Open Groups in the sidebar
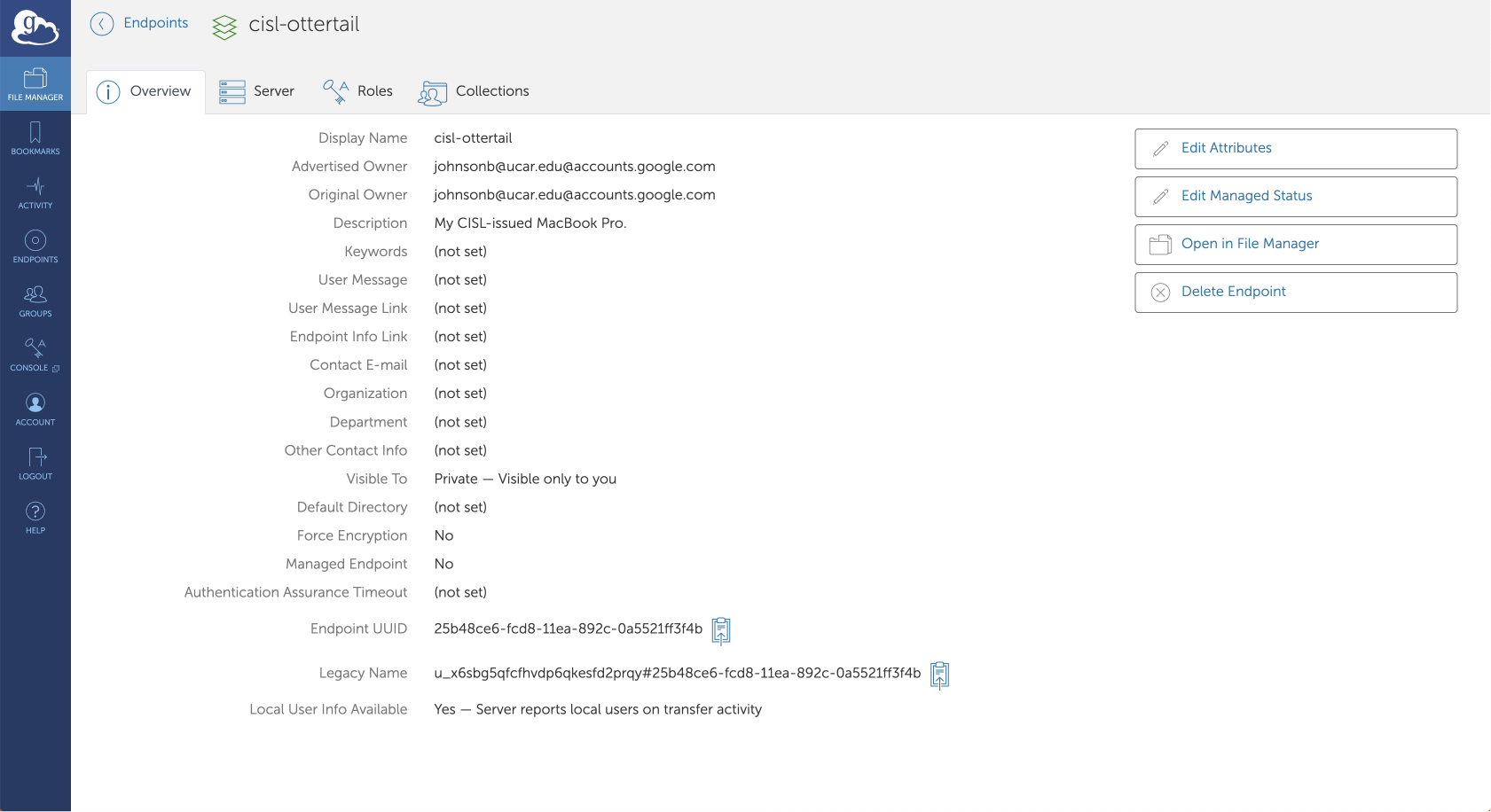 pyautogui.click(x=35, y=301)
